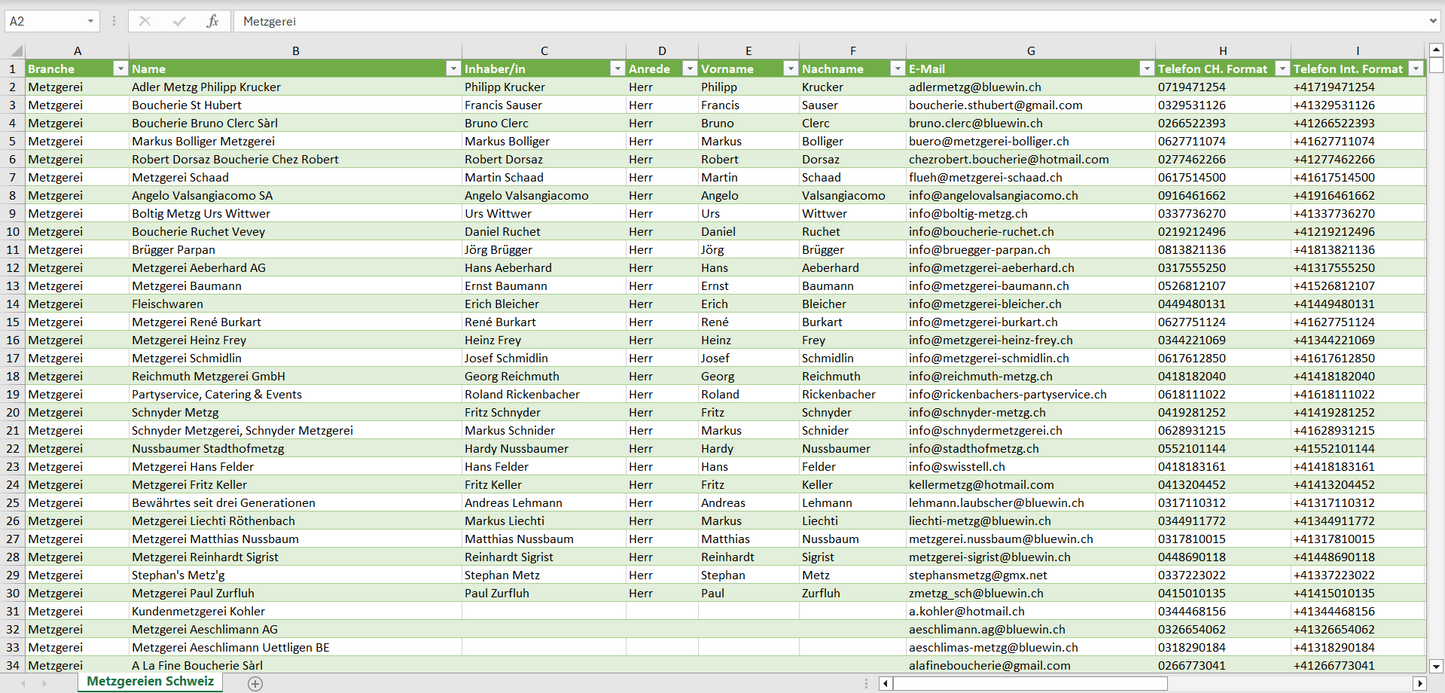
Task: Open the Branche column filter dropdown
Action: (120, 69)
